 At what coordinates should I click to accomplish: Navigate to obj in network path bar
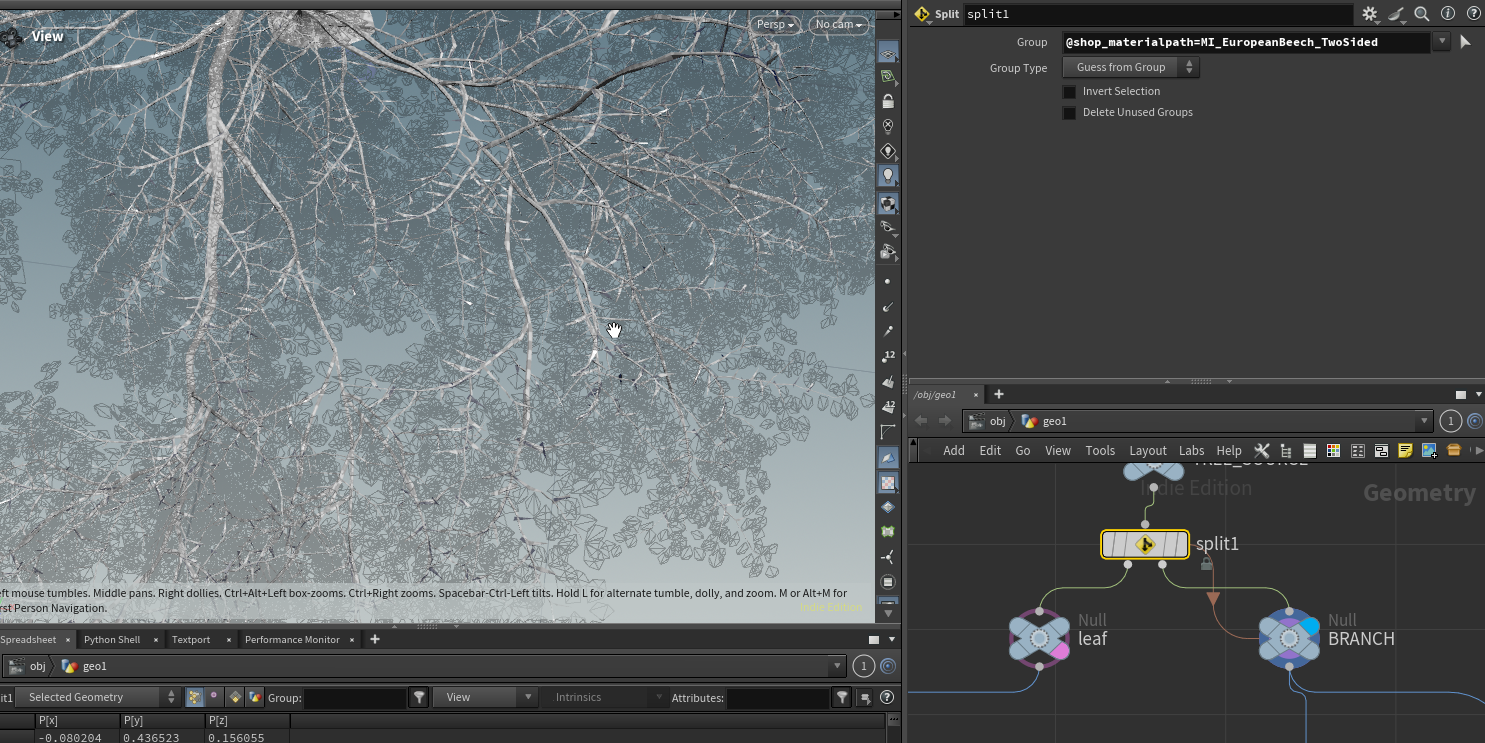(x=997, y=421)
